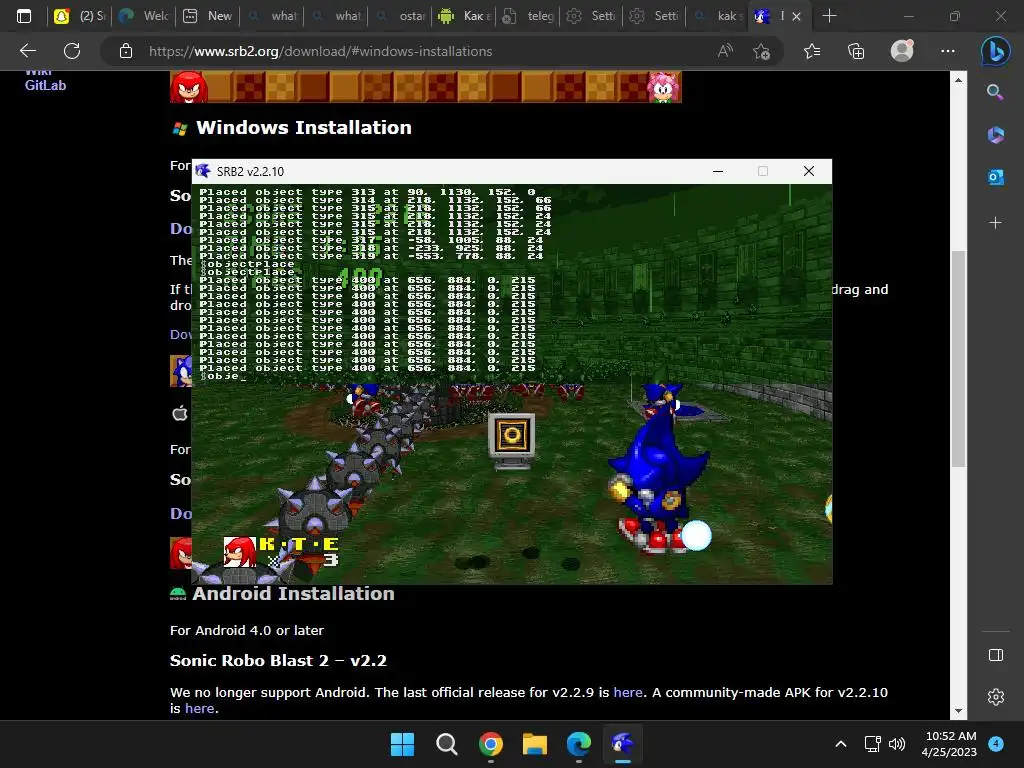Click the Windows Installation heading
The width and height of the screenshot is (1024, 768).
tap(304, 127)
